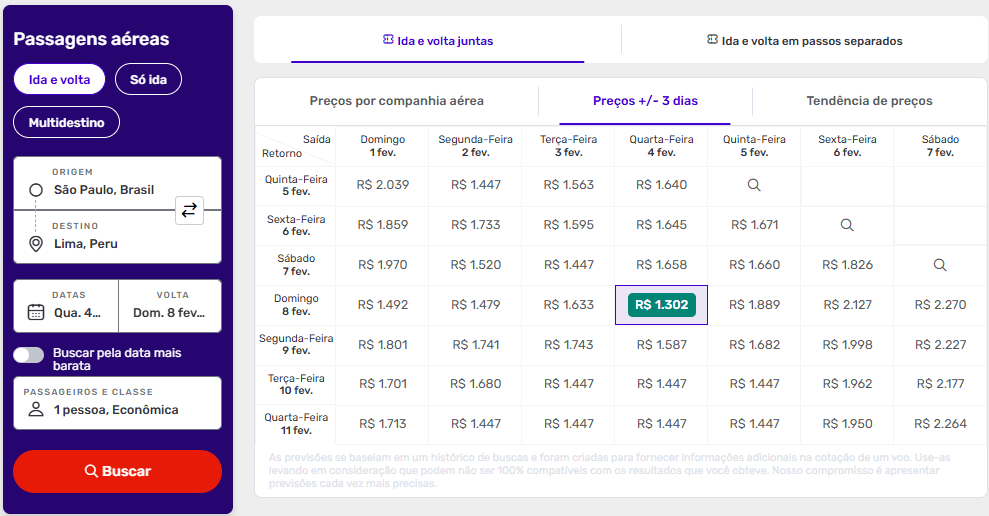Image resolution: width=989 pixels, height=516 pixels.
Task: Switch to Tendência de preços tab
Action: click(869, 101)
